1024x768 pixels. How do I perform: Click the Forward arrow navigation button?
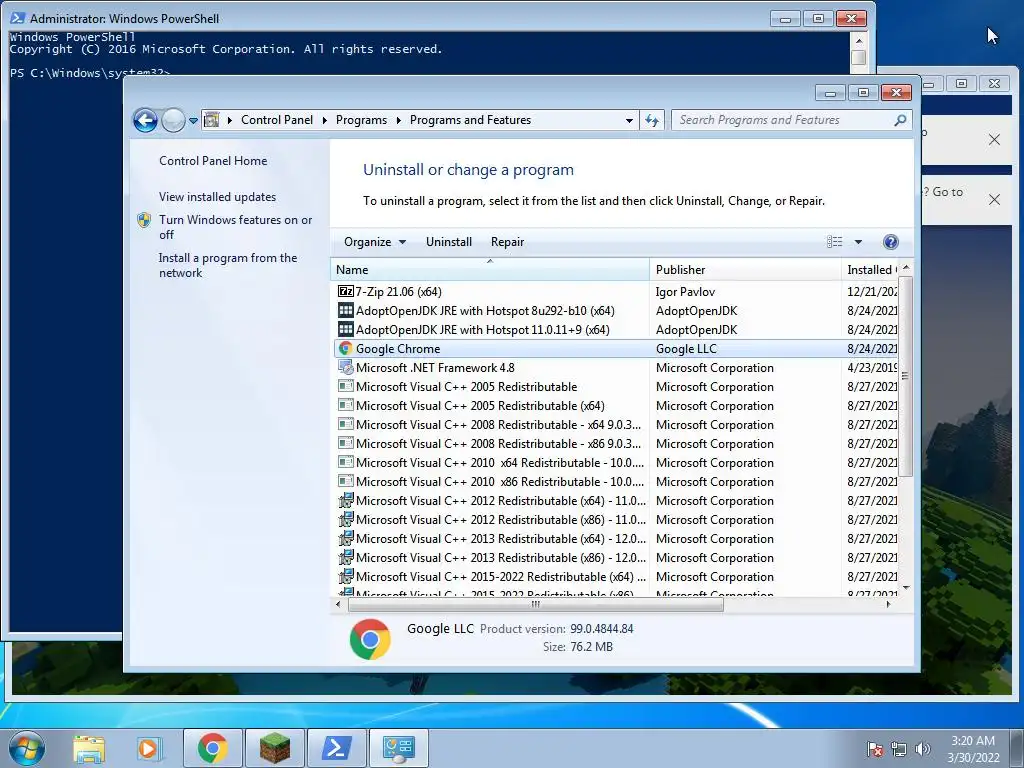click(x=173, y=120)
